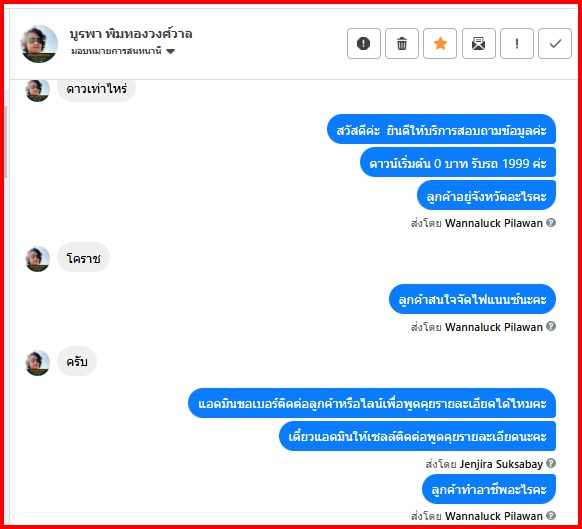Mark conversation as spam with exclamation octagon icon
582x529 pixels.
364,43
